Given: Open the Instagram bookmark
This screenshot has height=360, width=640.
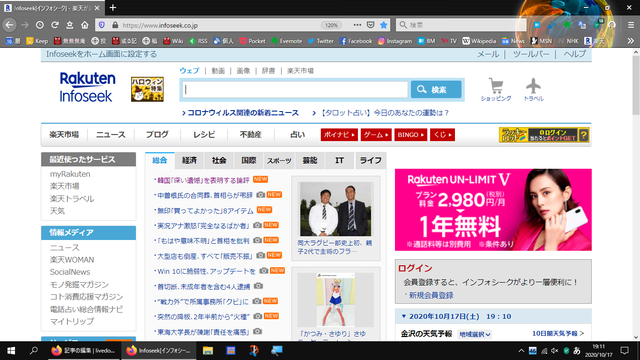Looking at the screenshot, I should 395,41.
